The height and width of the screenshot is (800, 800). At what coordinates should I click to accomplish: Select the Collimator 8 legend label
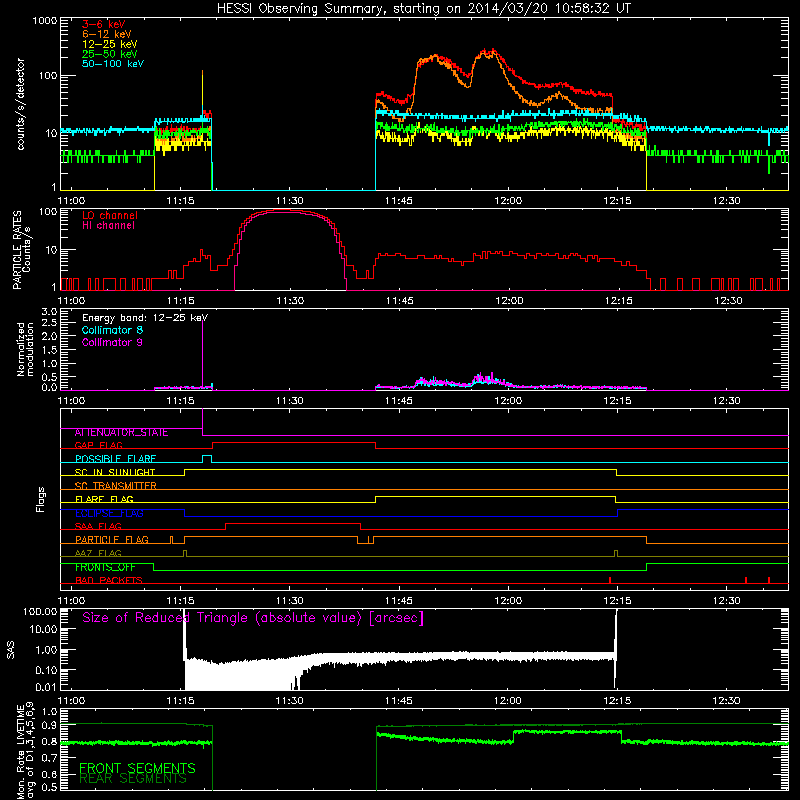(112, 330)
